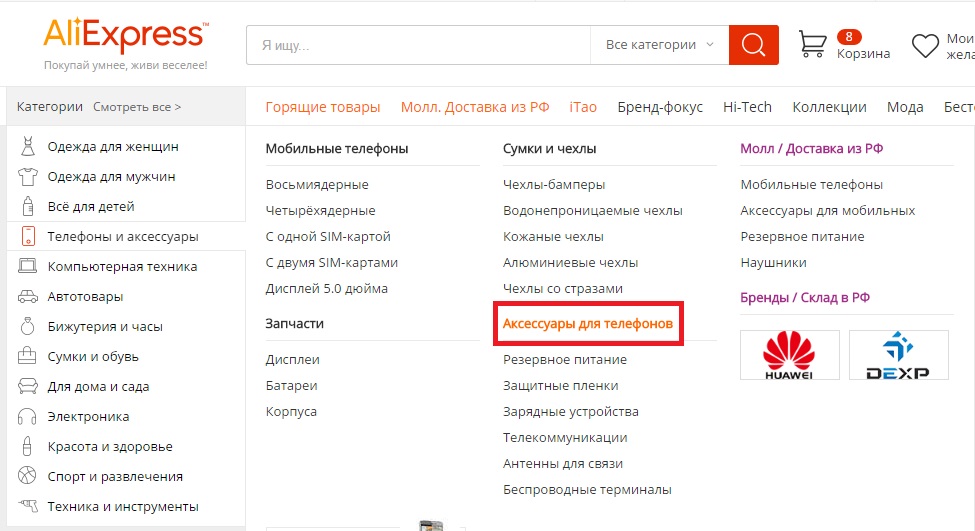Open the Запчасти heading
This screenshot has width=975, height=531.
point(295,323)
